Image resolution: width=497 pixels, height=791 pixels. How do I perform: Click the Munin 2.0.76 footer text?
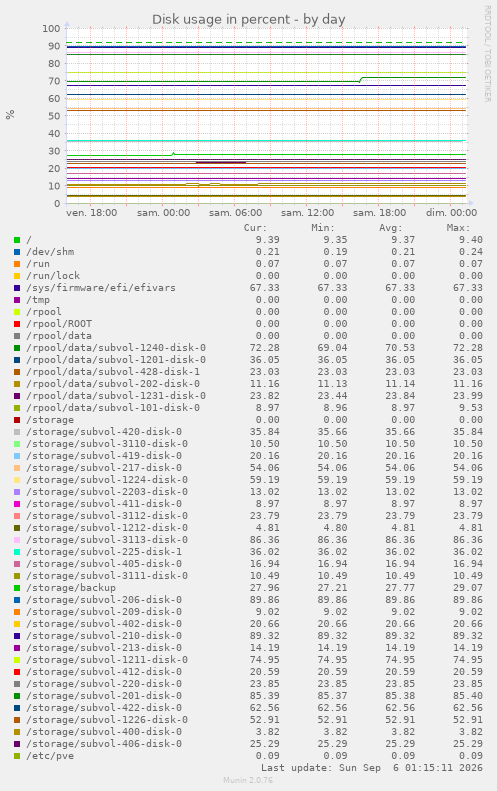point(248,780)
